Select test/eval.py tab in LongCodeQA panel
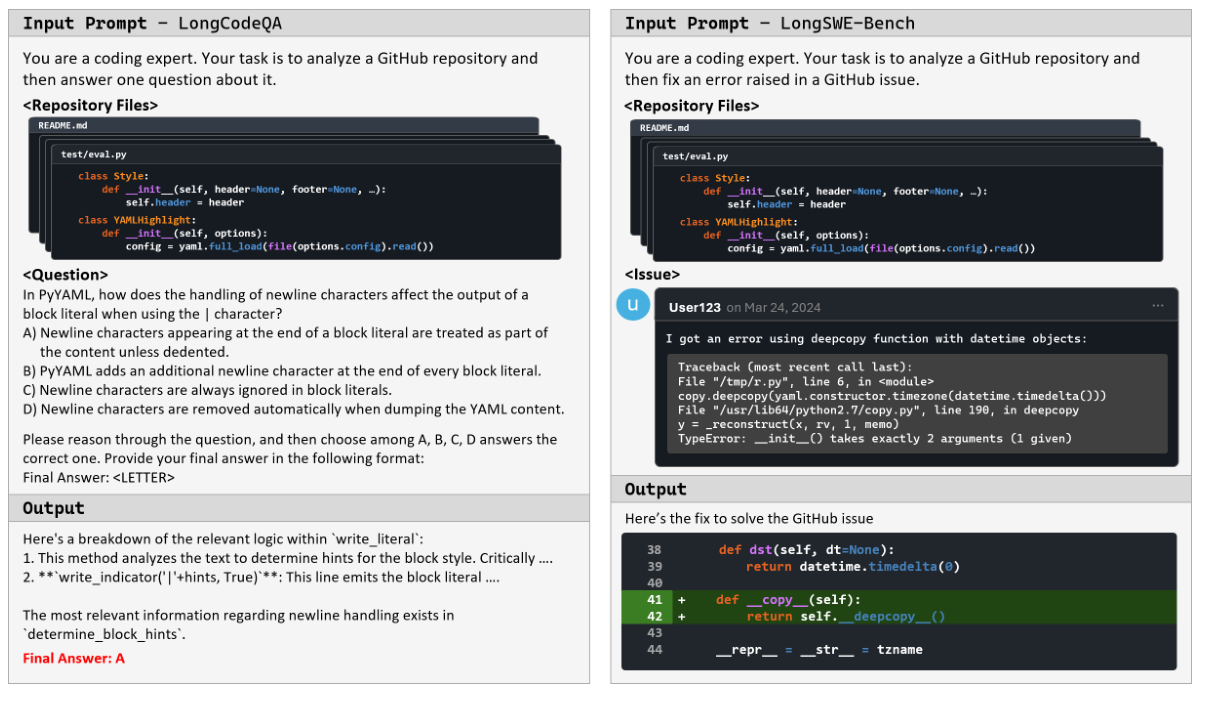Image resolution: width=1206 pixels, height=722 pixels. click(x=94, y=155)
